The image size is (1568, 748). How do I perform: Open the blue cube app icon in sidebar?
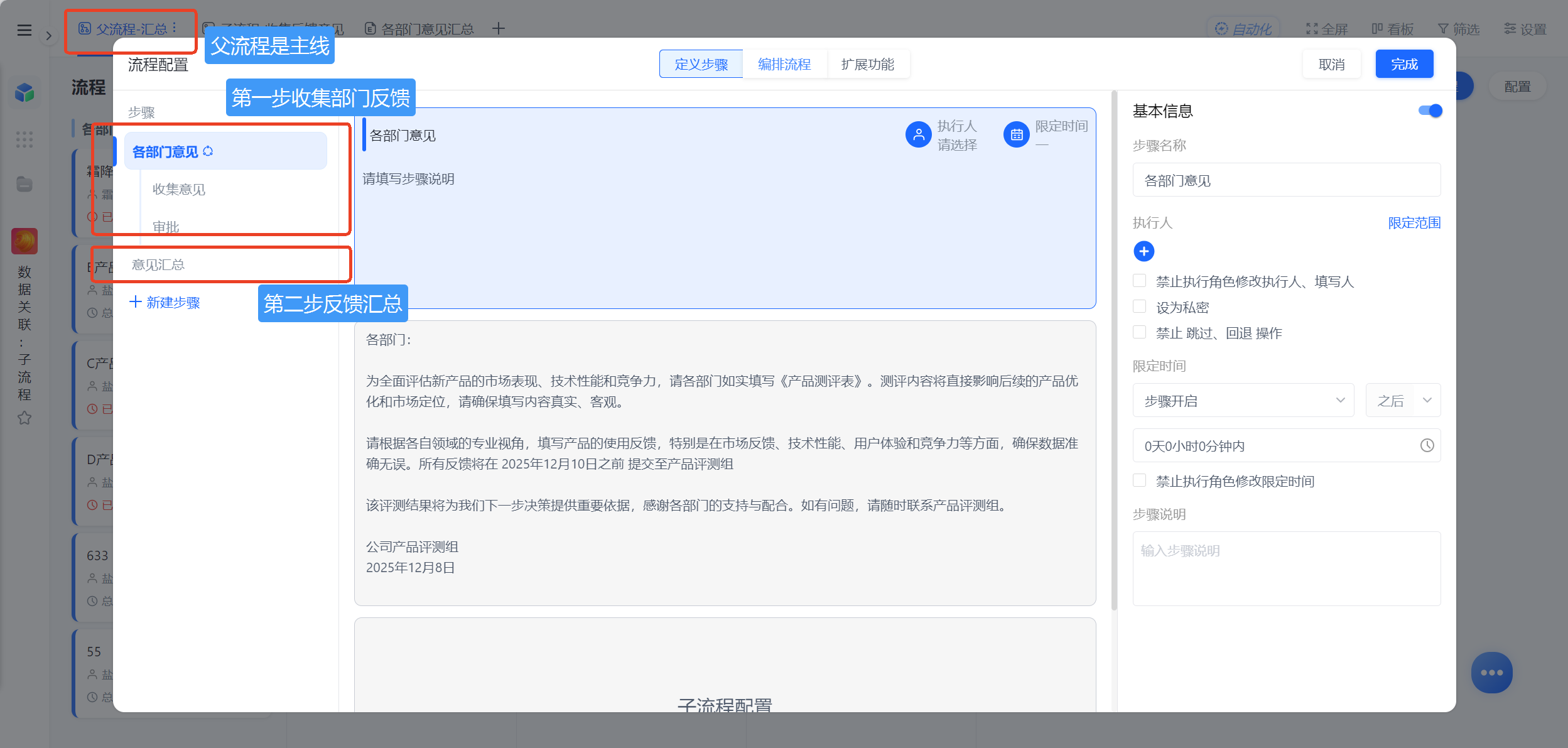pyautogui.click(x=24, y=93)
